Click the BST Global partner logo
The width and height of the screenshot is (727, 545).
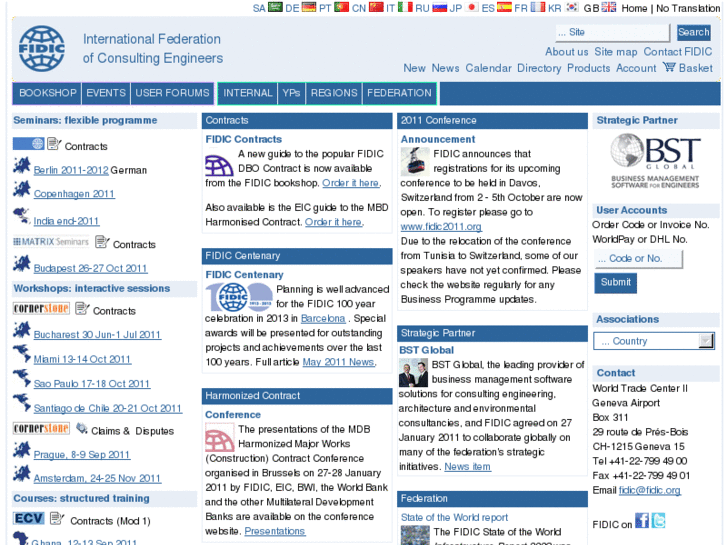[x=655, y=160]
